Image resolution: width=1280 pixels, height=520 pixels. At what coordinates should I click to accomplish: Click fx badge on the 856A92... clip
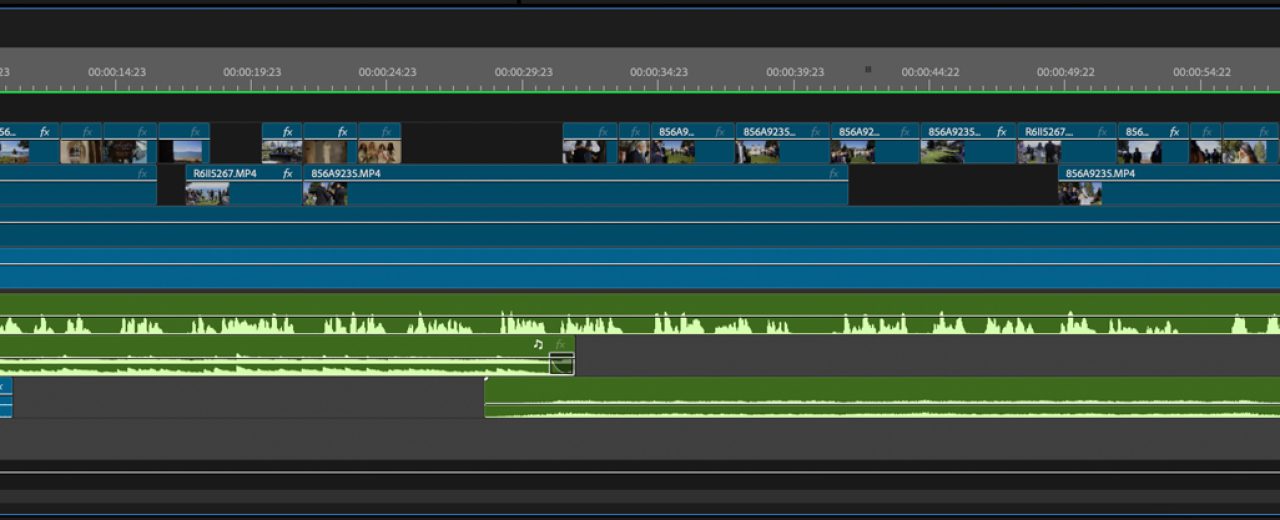[x=905, y=131]
